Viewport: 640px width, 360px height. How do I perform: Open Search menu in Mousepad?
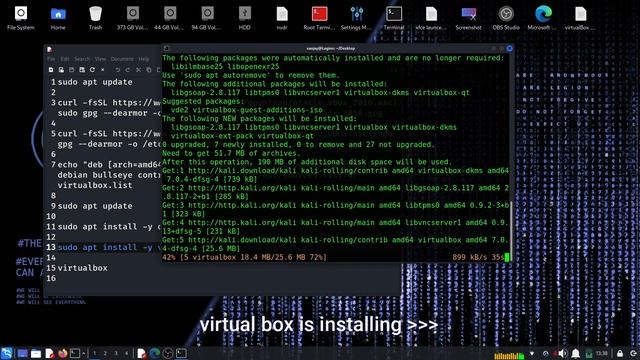[x=82, y=59]
